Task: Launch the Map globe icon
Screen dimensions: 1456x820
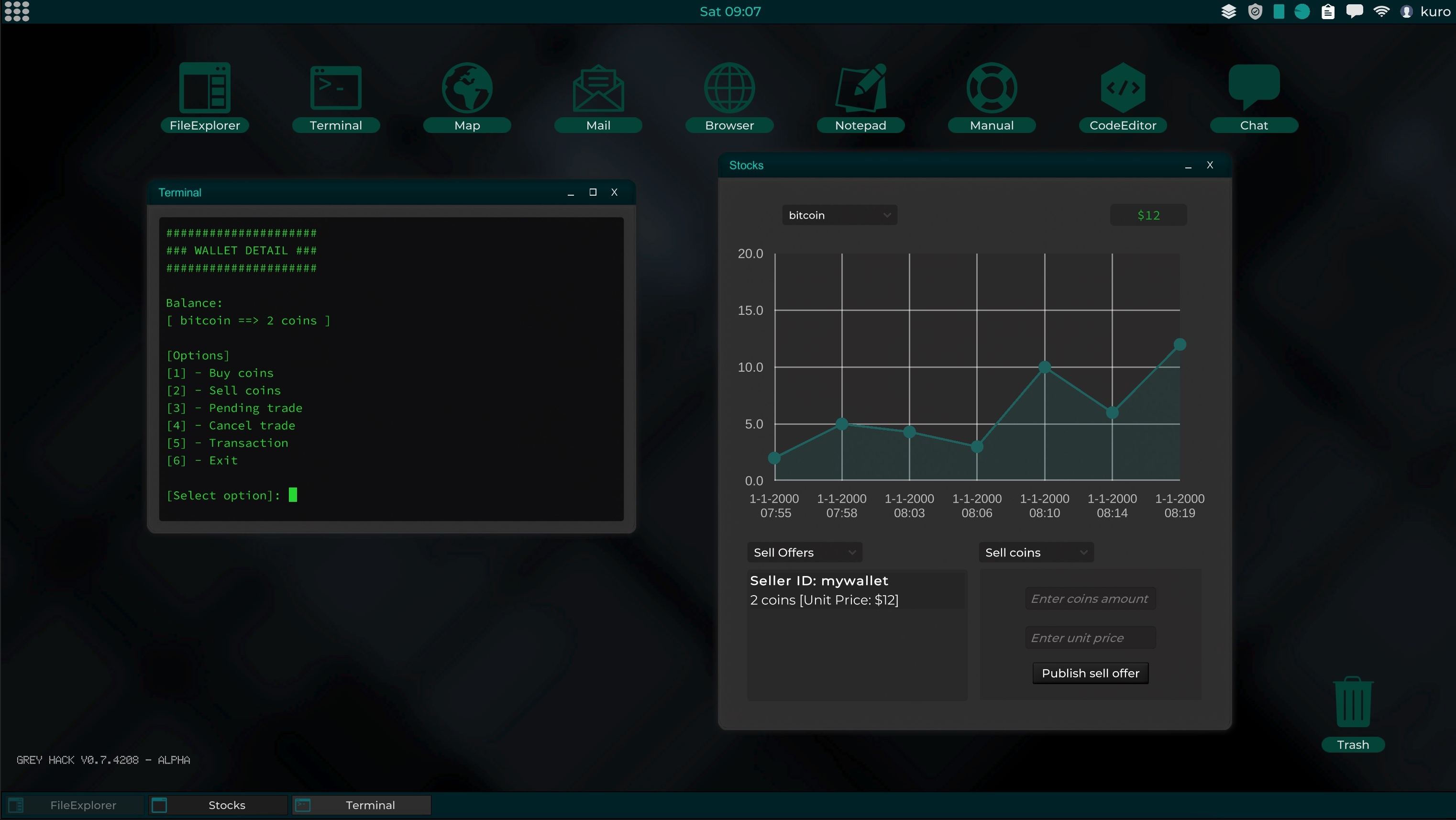Action: [467, 88]
